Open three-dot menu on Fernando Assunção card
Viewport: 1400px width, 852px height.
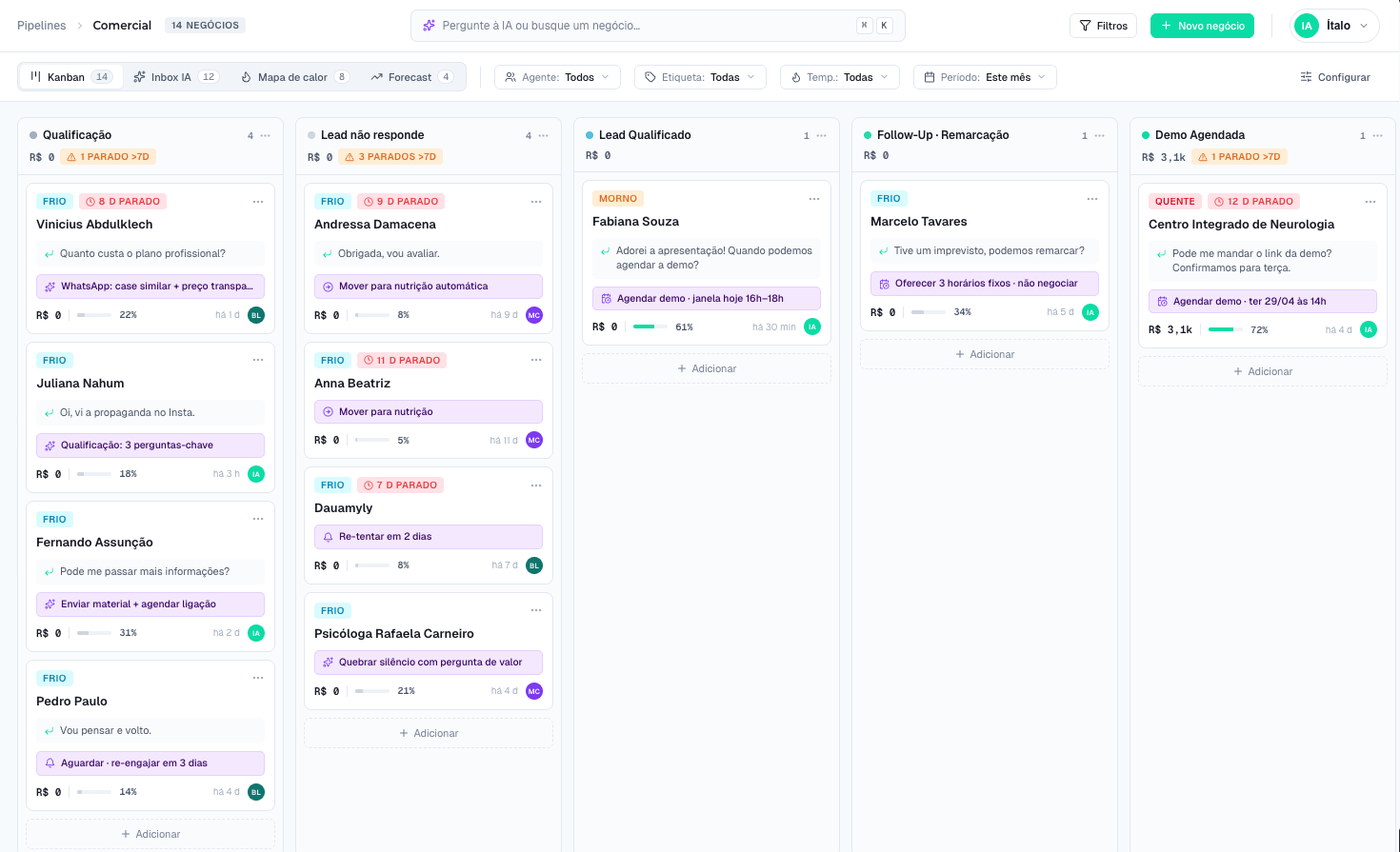click(257, 520)
